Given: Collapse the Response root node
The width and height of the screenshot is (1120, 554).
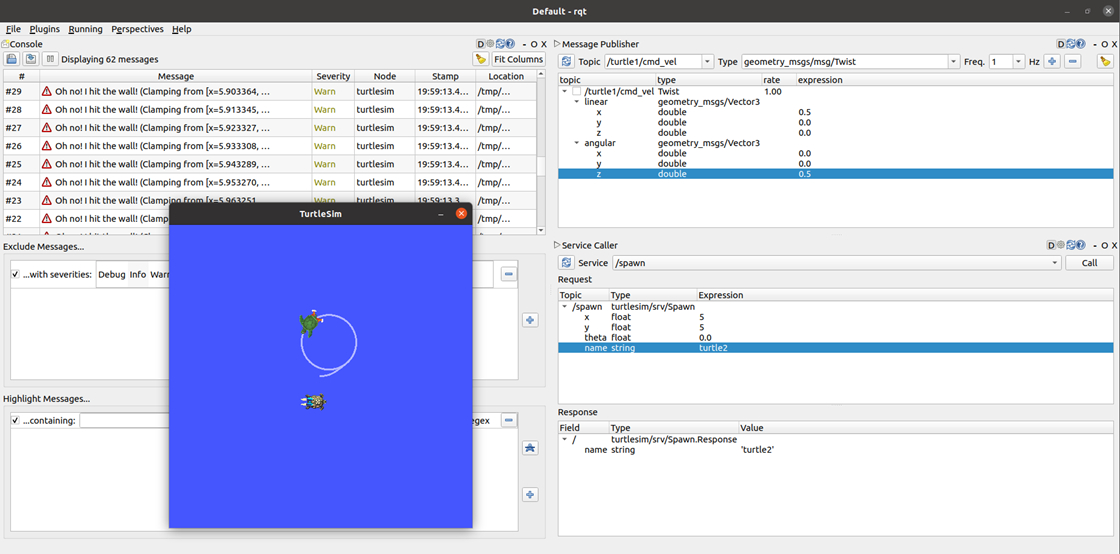Looking at the screenshot, I should coord(565,440).
